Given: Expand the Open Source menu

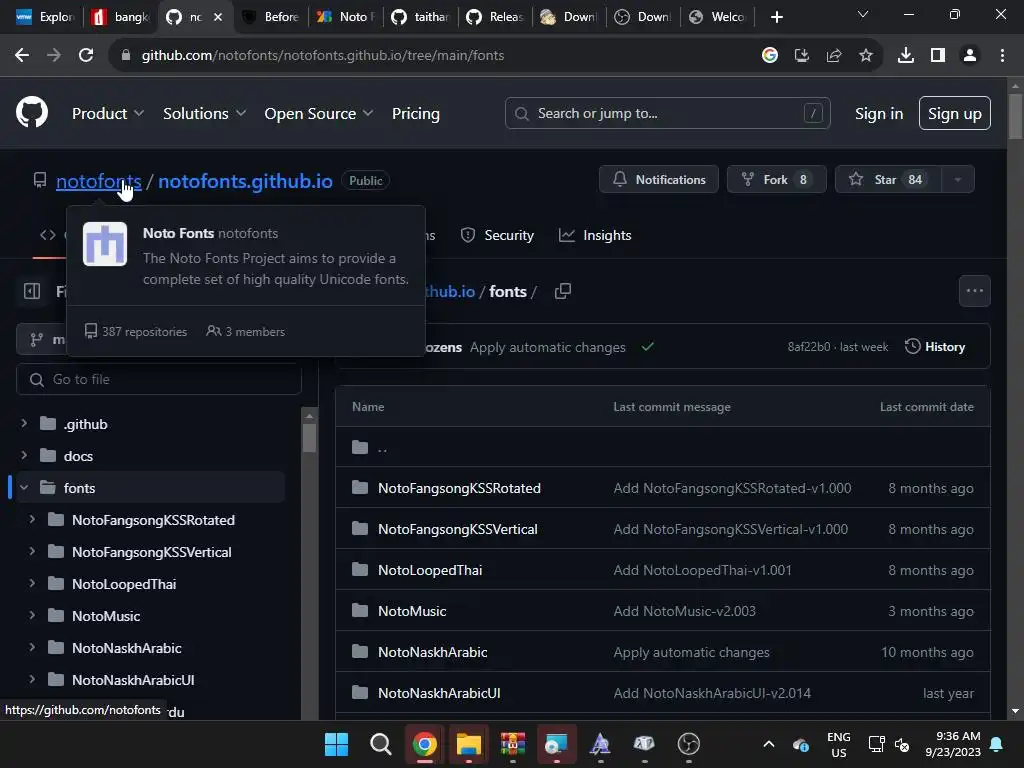Looking at the screenshot, I should point(319,114).
